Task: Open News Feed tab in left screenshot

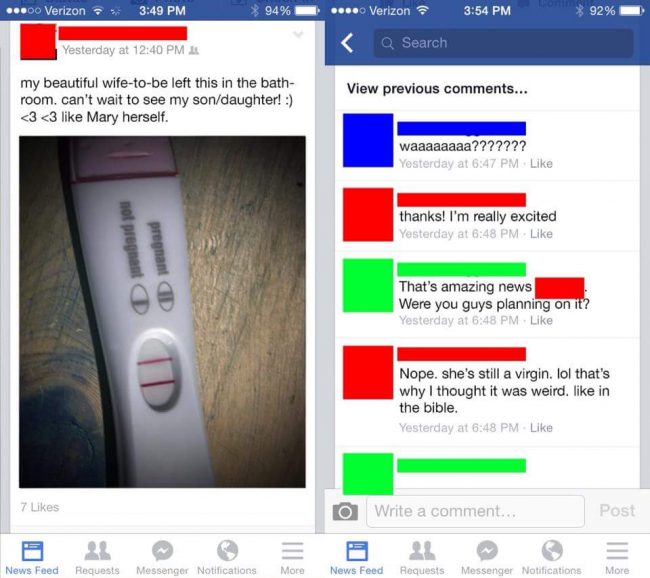Action: [x=32, y=558]
